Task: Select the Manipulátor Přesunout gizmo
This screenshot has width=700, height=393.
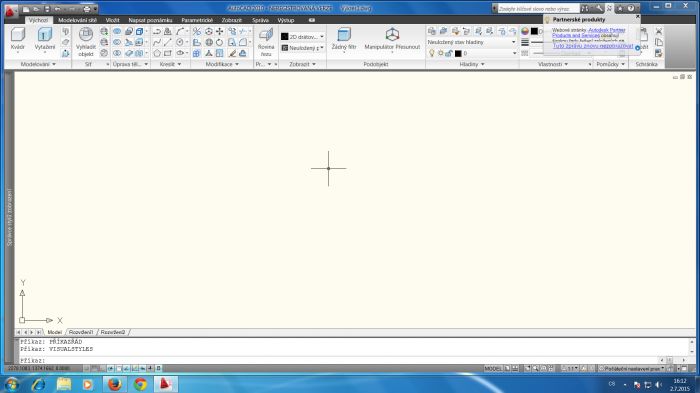Action: point(392,39)
